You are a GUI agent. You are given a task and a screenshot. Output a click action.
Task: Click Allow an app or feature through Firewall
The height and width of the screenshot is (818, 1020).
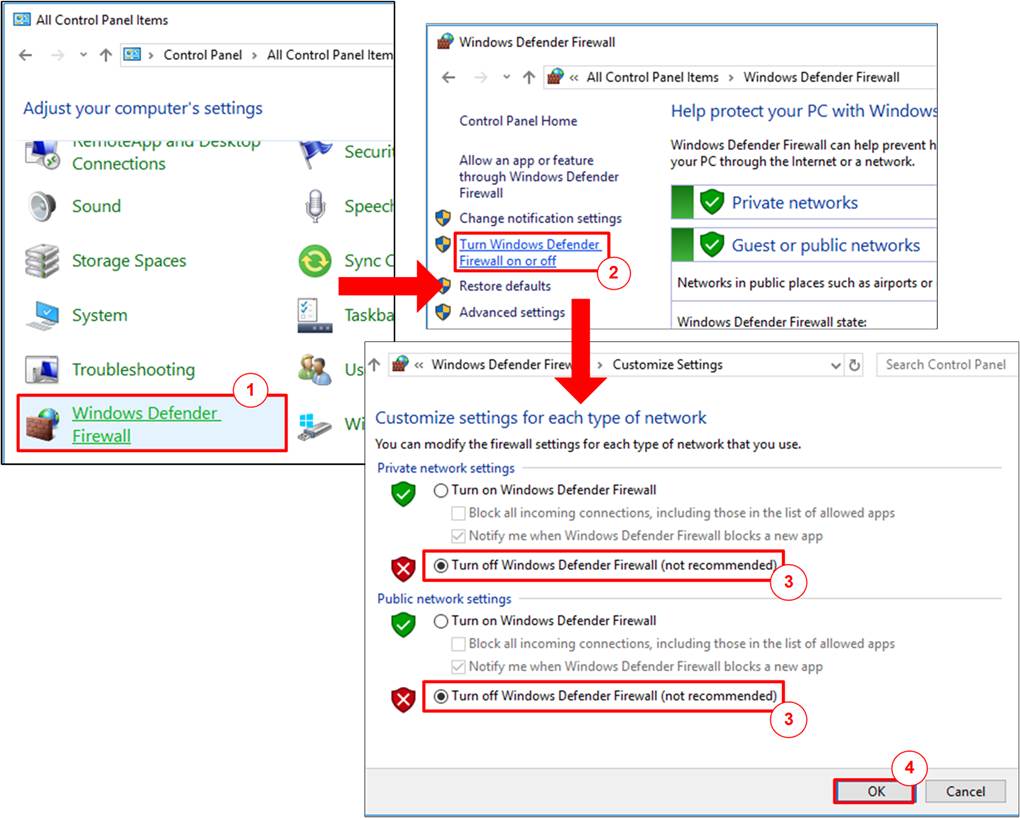point(539,176)
